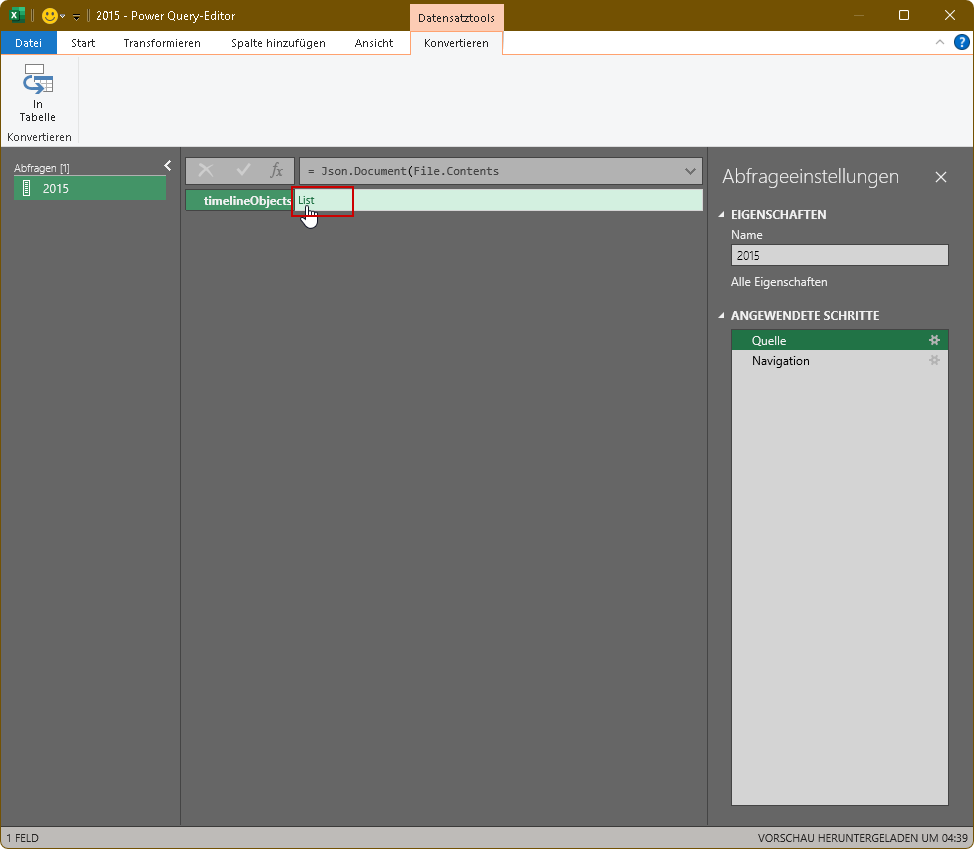Open the Datei tab

click(x=28, y=43)
